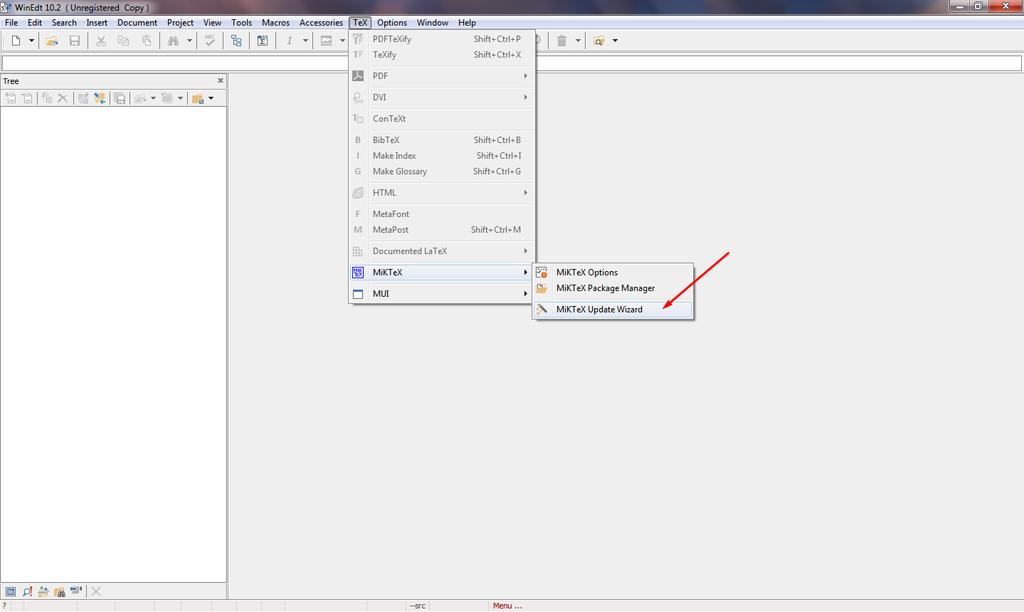
Task: Open the Macros menu
Action: tap(276, 22)
